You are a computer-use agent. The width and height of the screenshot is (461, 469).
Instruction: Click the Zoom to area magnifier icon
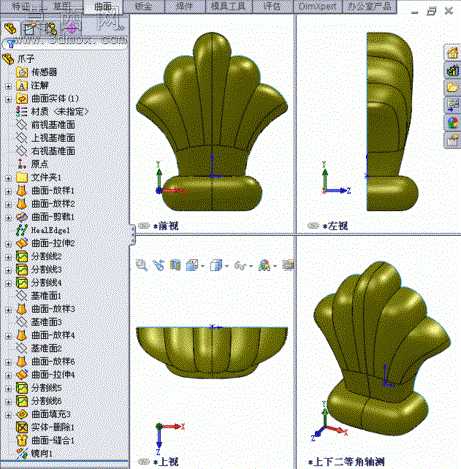tap(142, 265)
